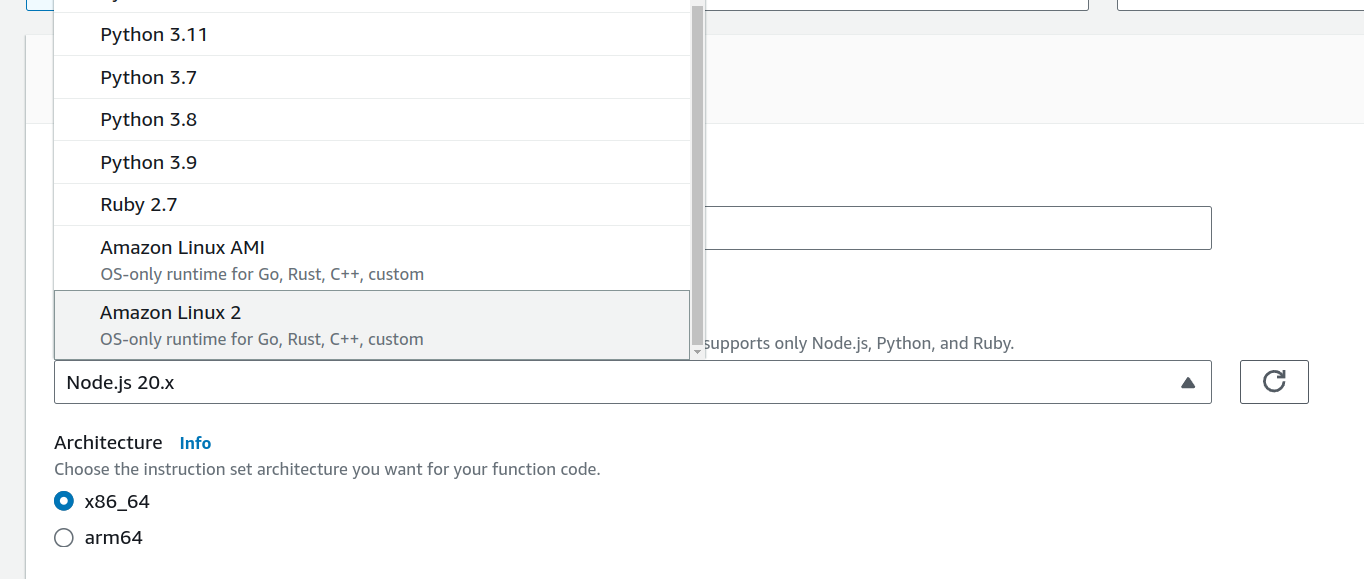Select the x86_64 architecture radio button
The image size is (1364, 579).
(63, 501)
